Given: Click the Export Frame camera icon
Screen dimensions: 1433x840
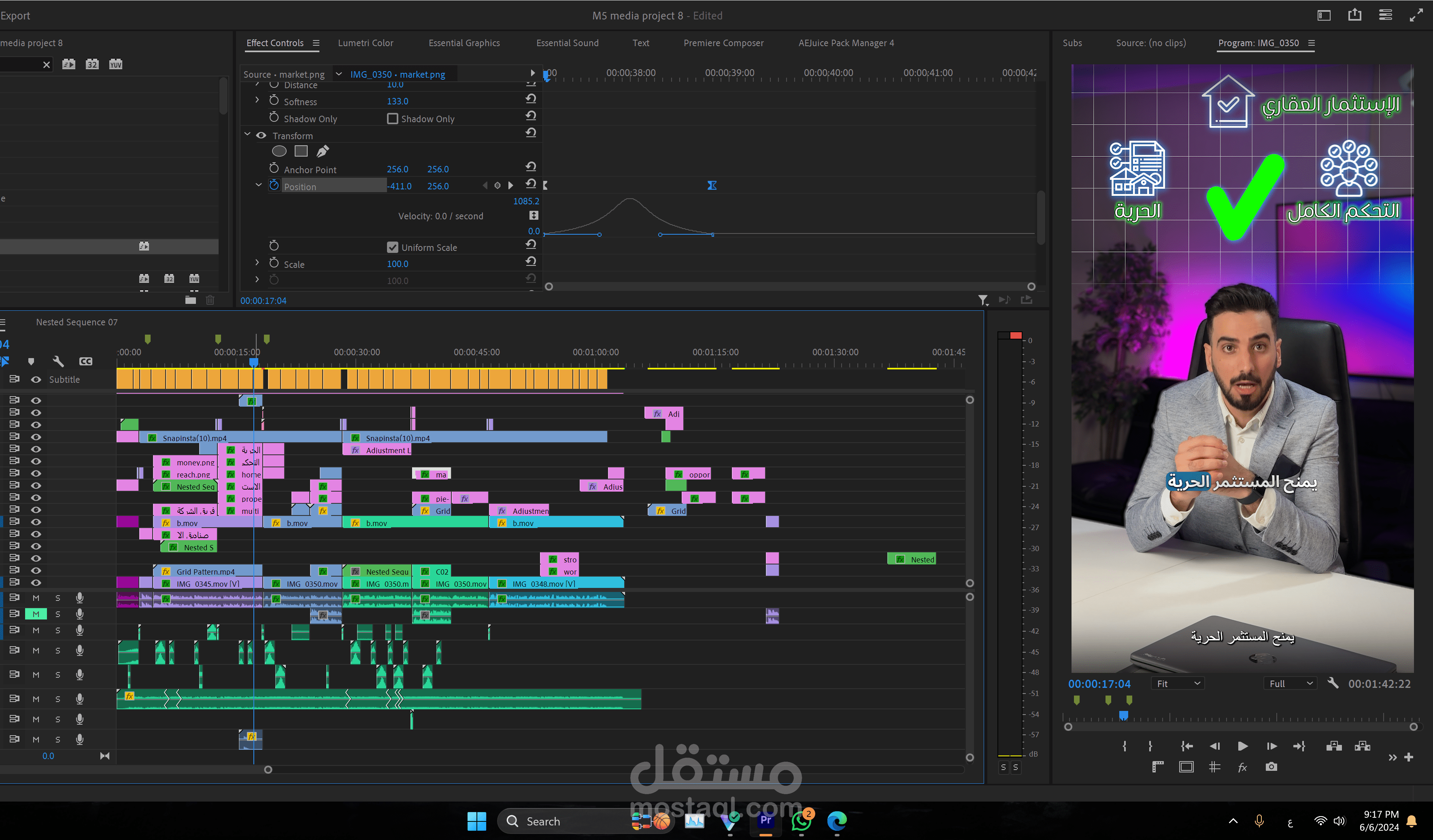Looking at the screenshot, I should (x=1271, y=767).
